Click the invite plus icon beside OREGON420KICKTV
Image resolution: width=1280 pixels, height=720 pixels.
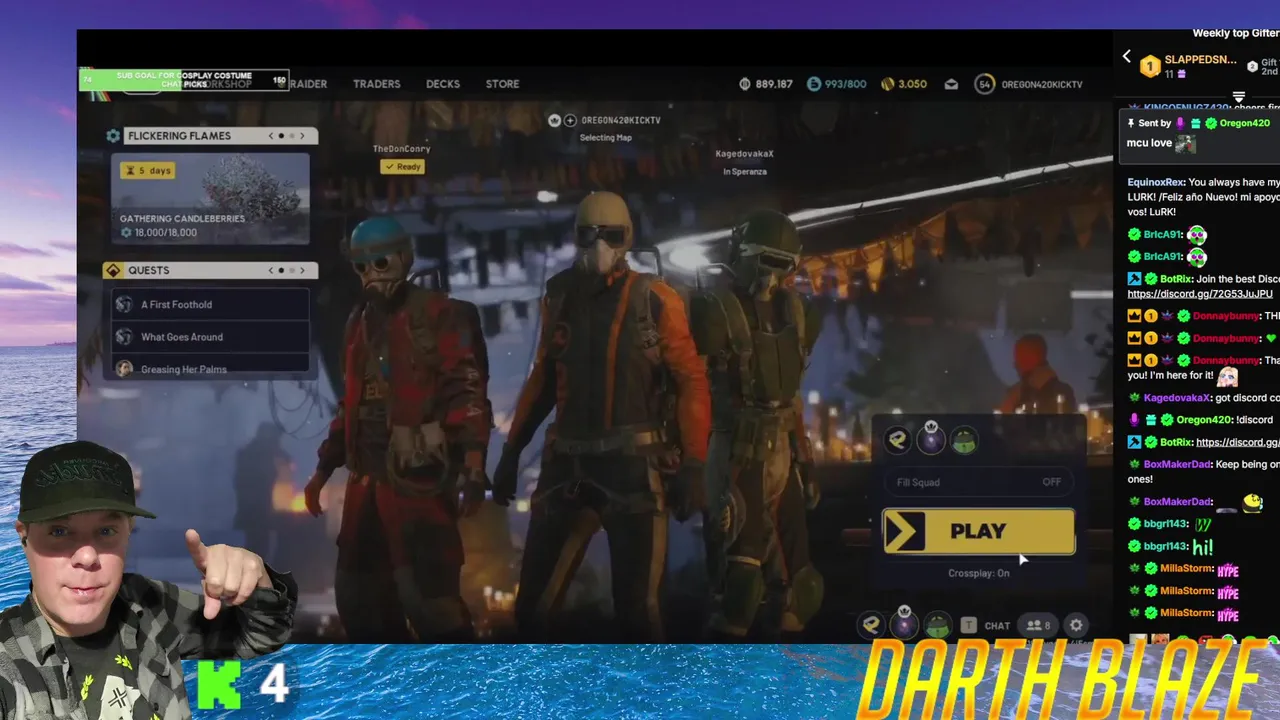[570, 120]
